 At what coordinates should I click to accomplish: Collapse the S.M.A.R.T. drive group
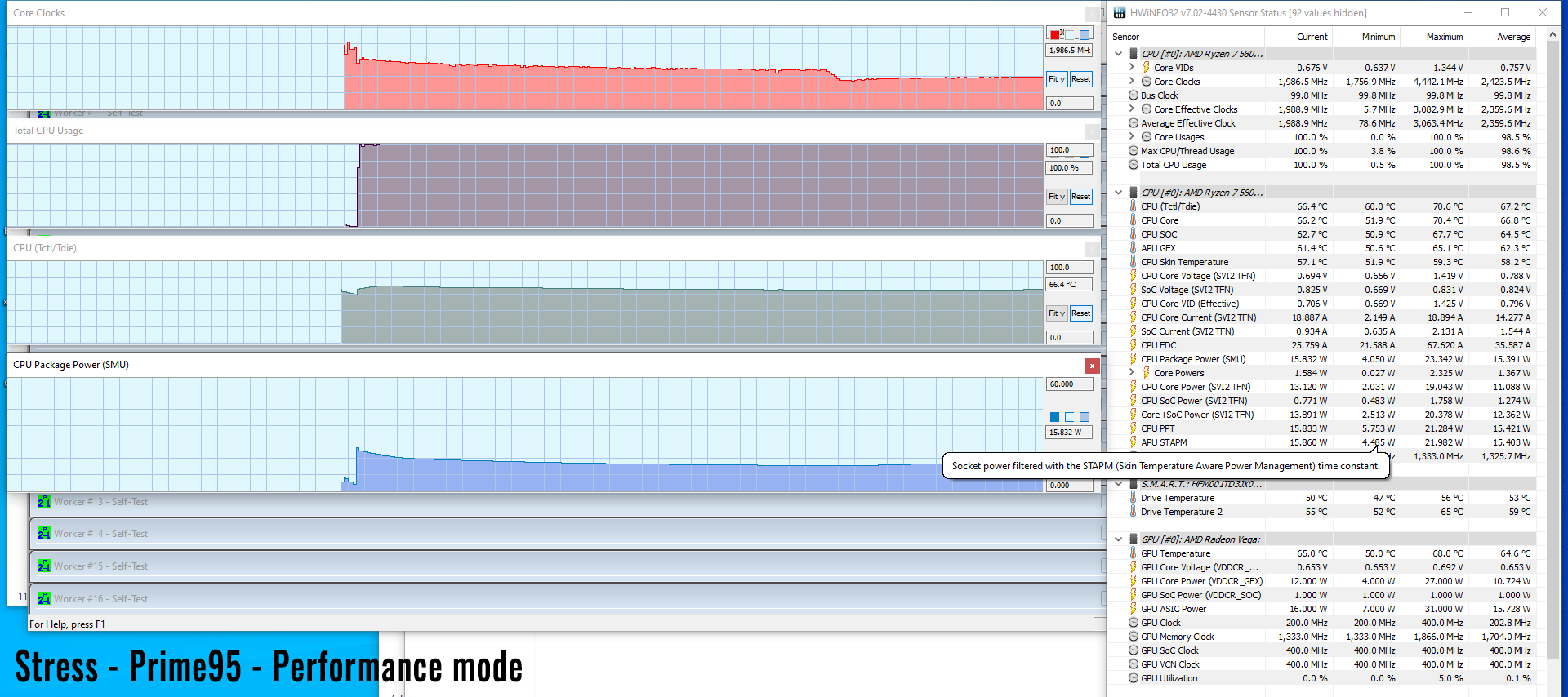coord(1119,484)
